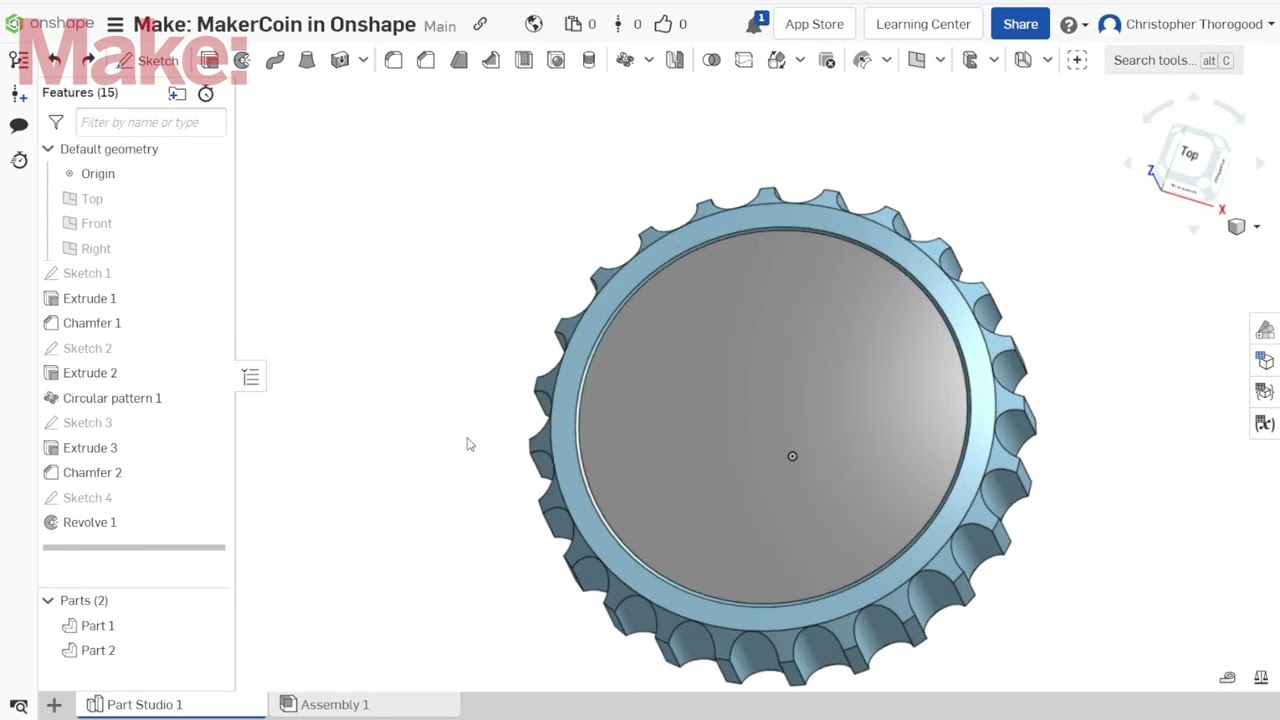Open the Modify fillet dropdown arrow
Screen dimensions: 1280x720
(886, 60)
